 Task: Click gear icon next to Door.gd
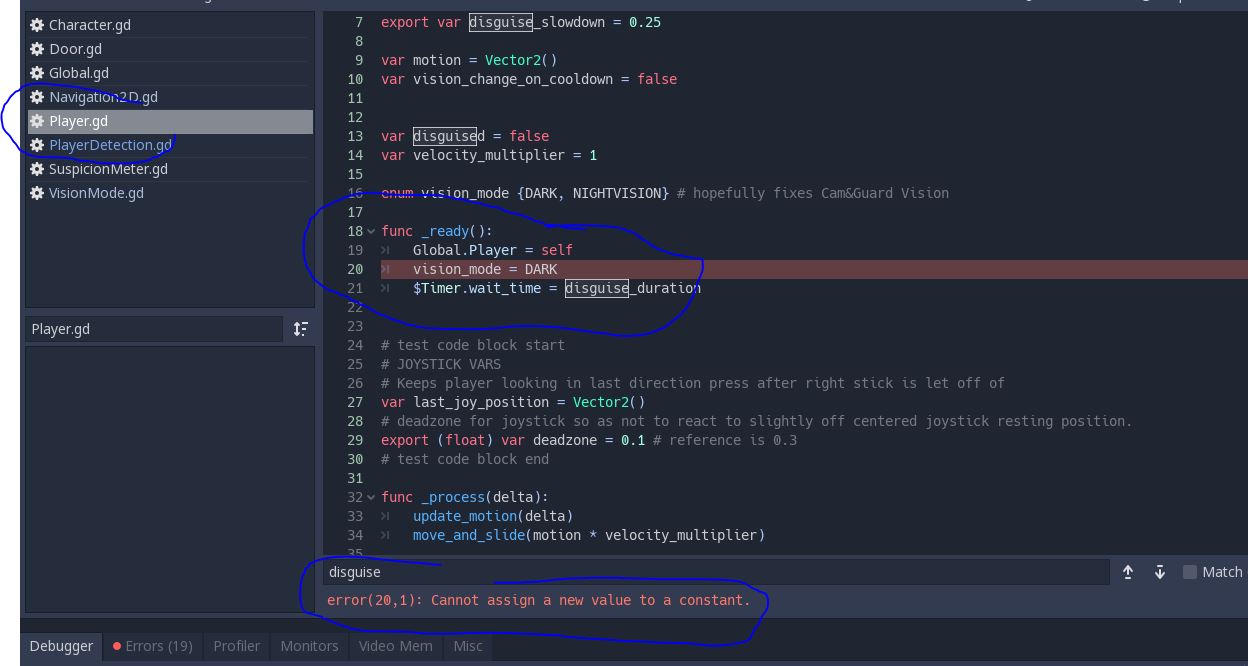click(37, 49)
